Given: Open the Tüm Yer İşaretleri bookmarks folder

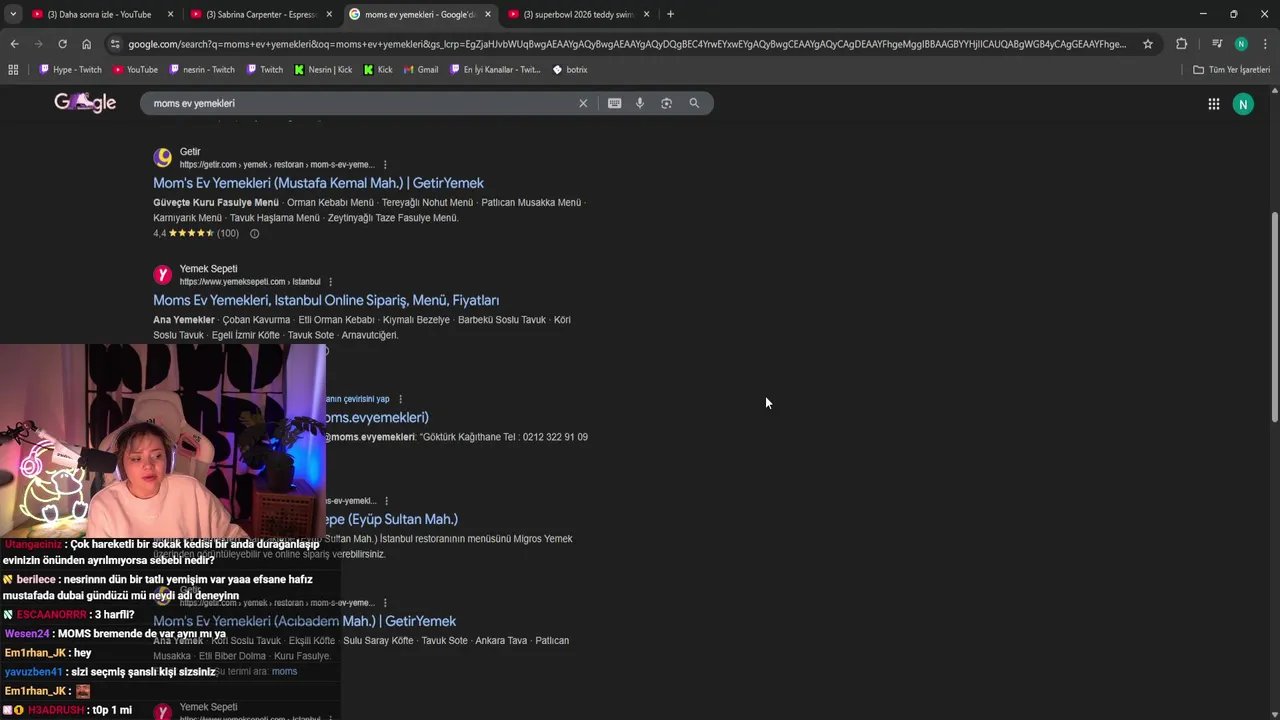Looking at the screenshot, I should pyautogui.click(x=1231, y=70).
